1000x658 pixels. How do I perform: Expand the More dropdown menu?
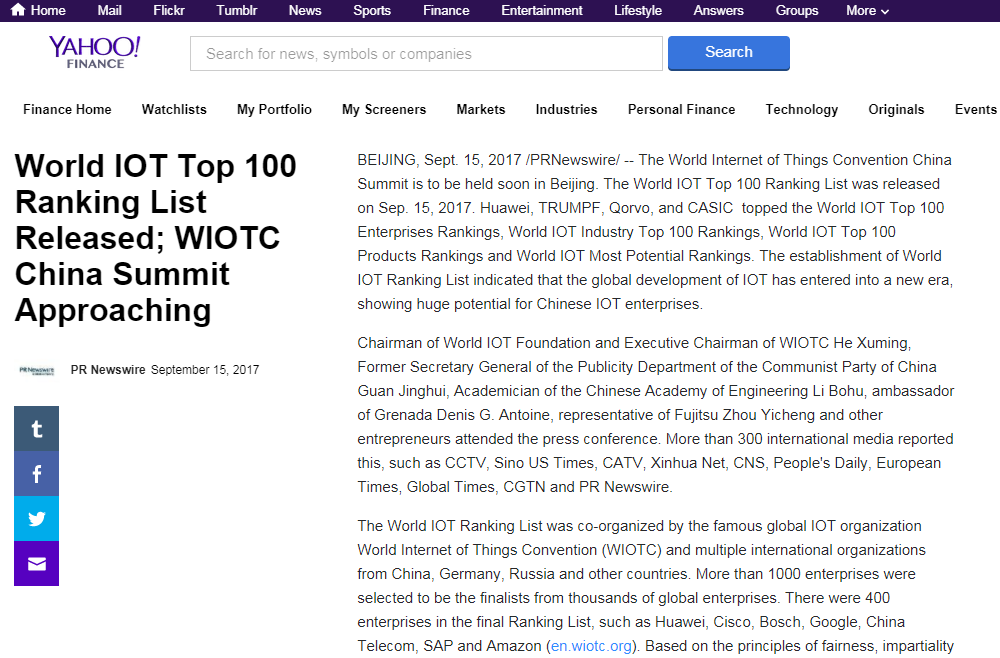(x=867, y=10)
